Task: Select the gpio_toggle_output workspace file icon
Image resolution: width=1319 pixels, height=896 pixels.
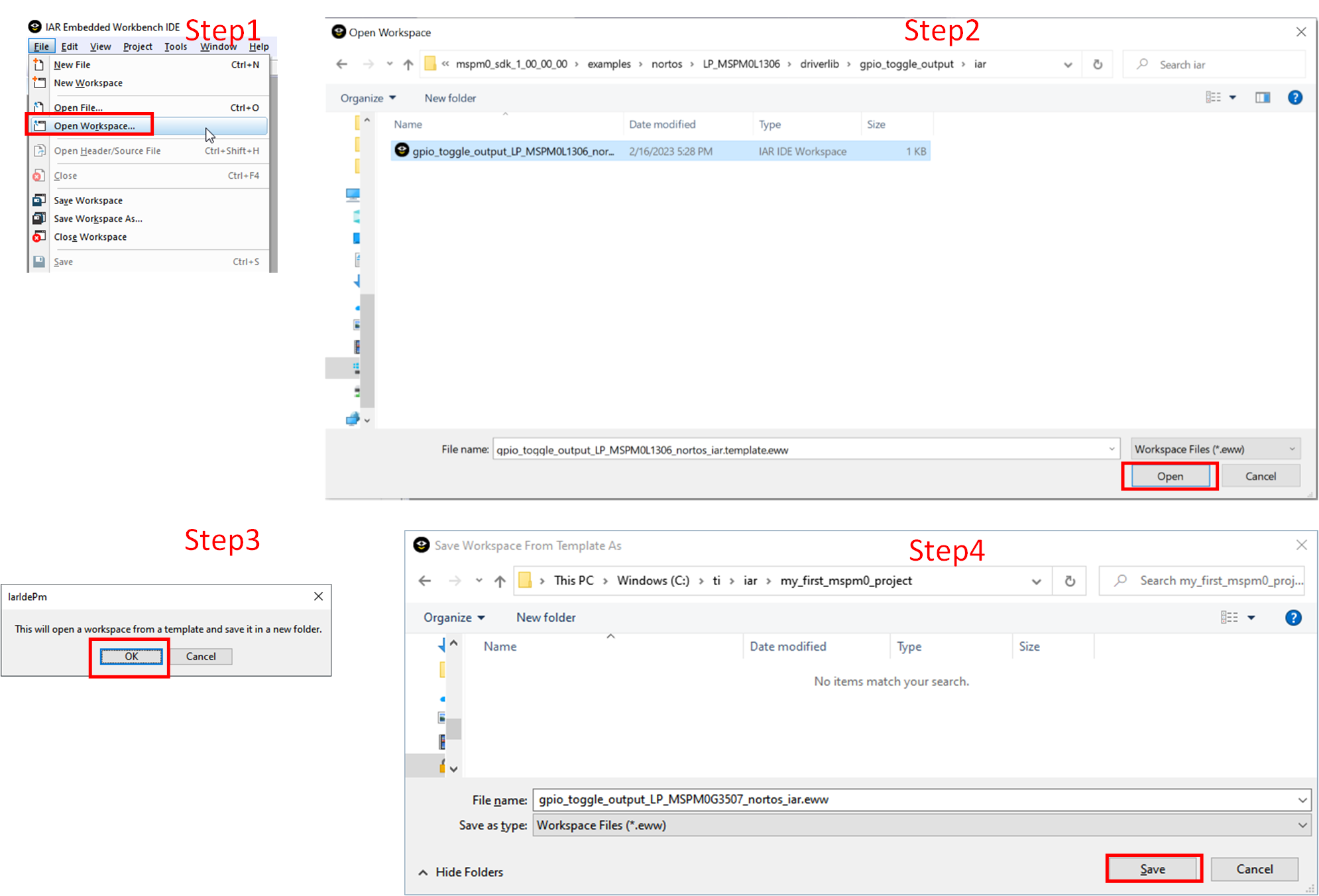Action: click(x=402, y=150)
